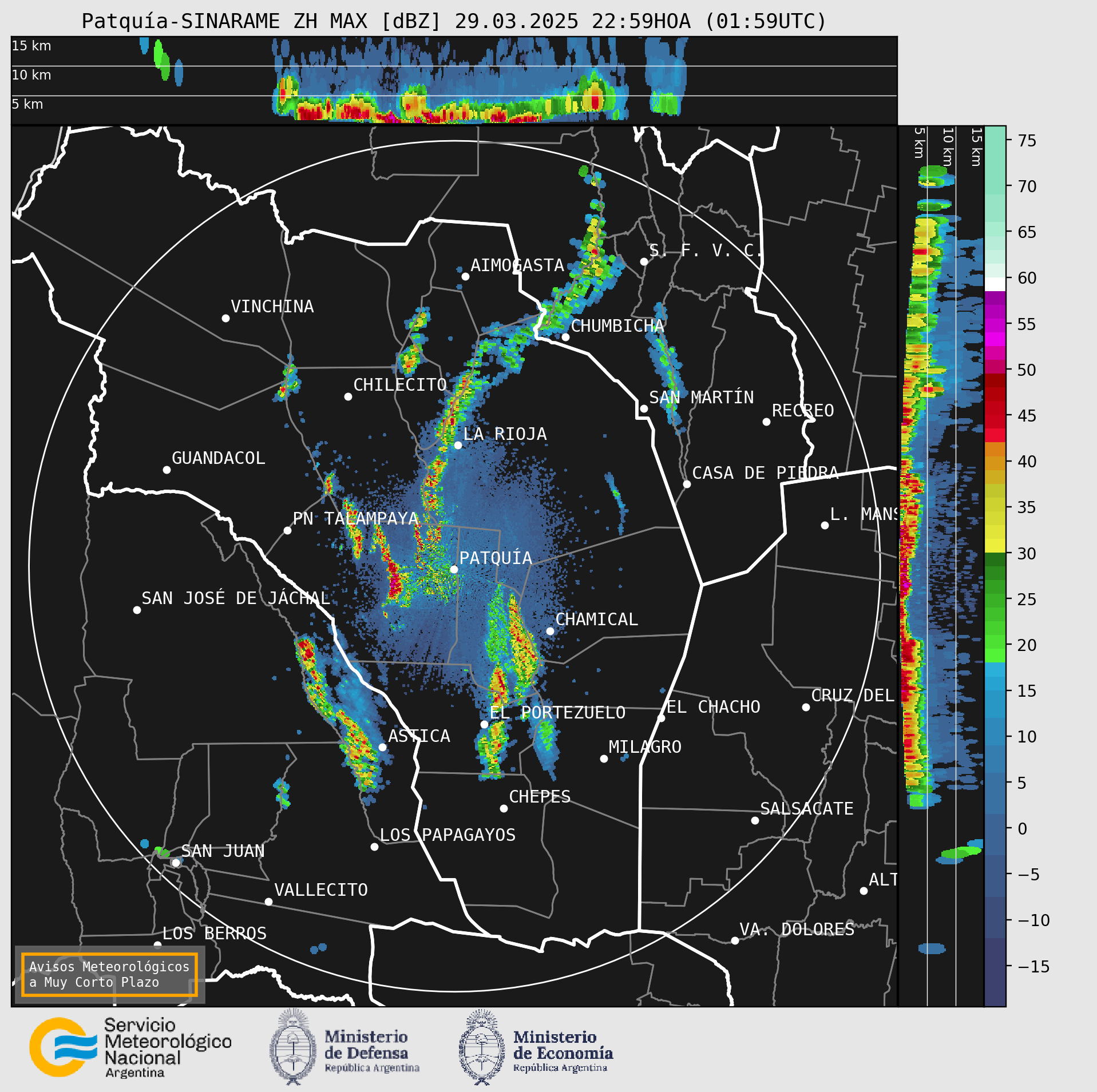Click the San José de Jáchal dot
Image resolution: width=1097 pixels, height=1092 pixels.
(x=137, y=610)
